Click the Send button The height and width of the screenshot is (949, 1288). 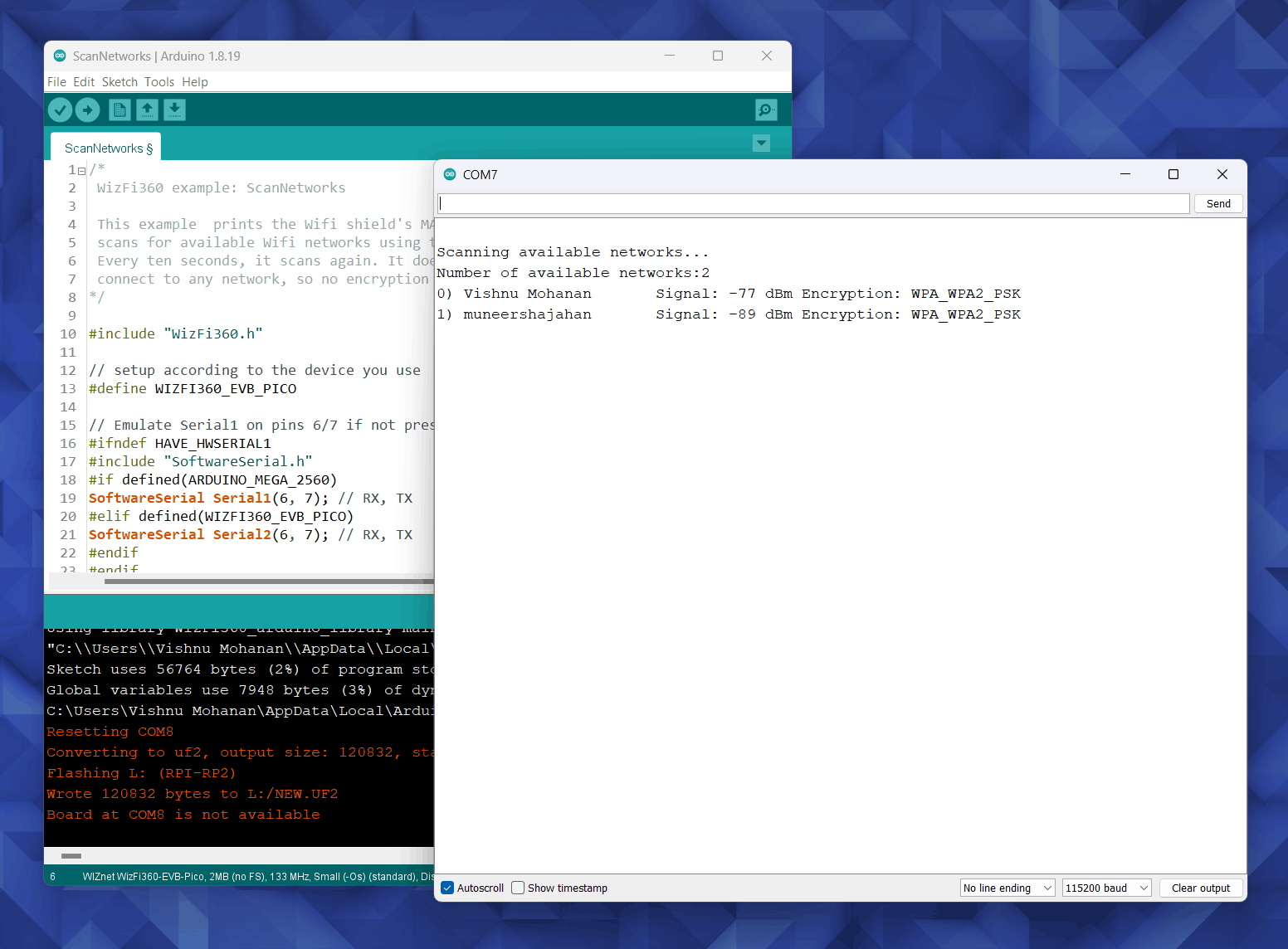tap(1218, 203)
